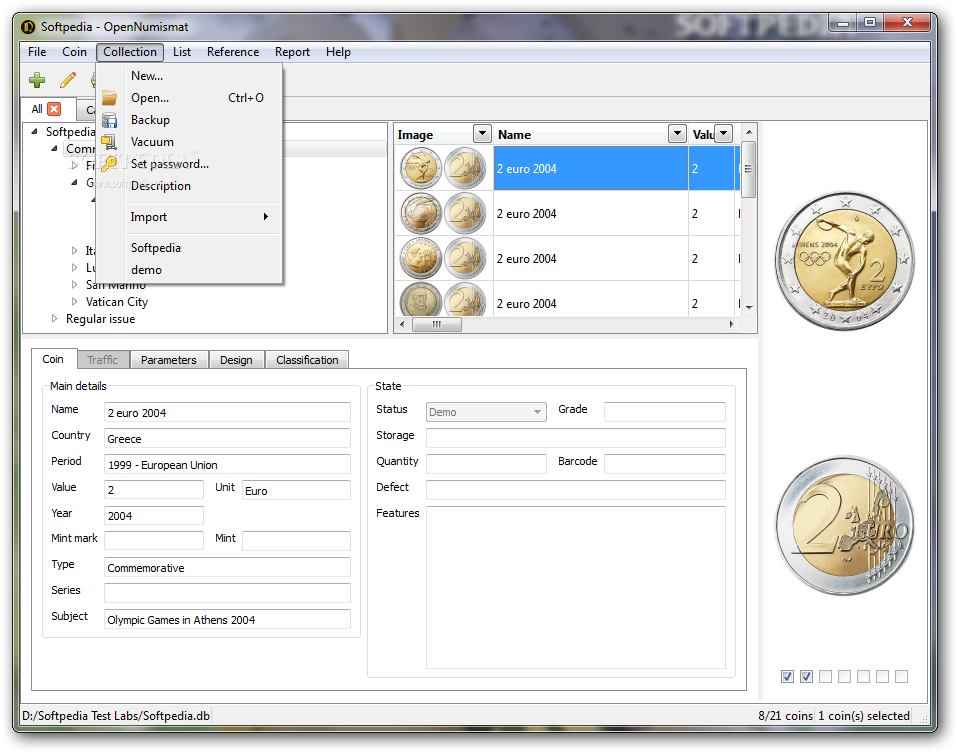Click the obverse thumbnail in selected row

[x=421, y=168]
